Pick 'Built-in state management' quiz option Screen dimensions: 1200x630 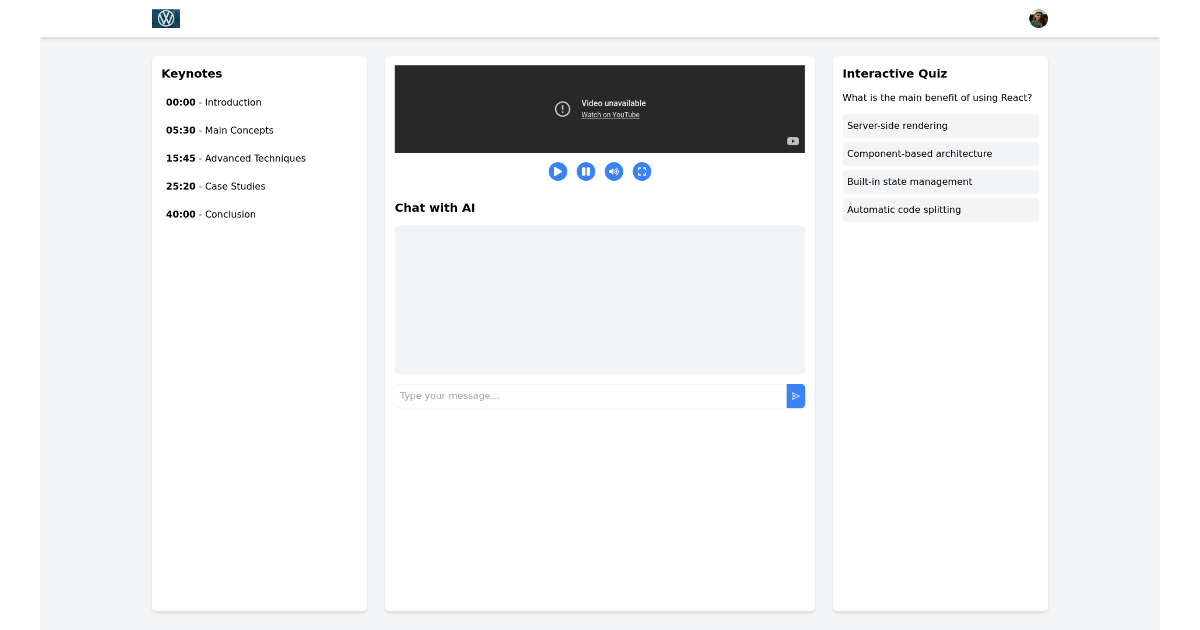940,182
